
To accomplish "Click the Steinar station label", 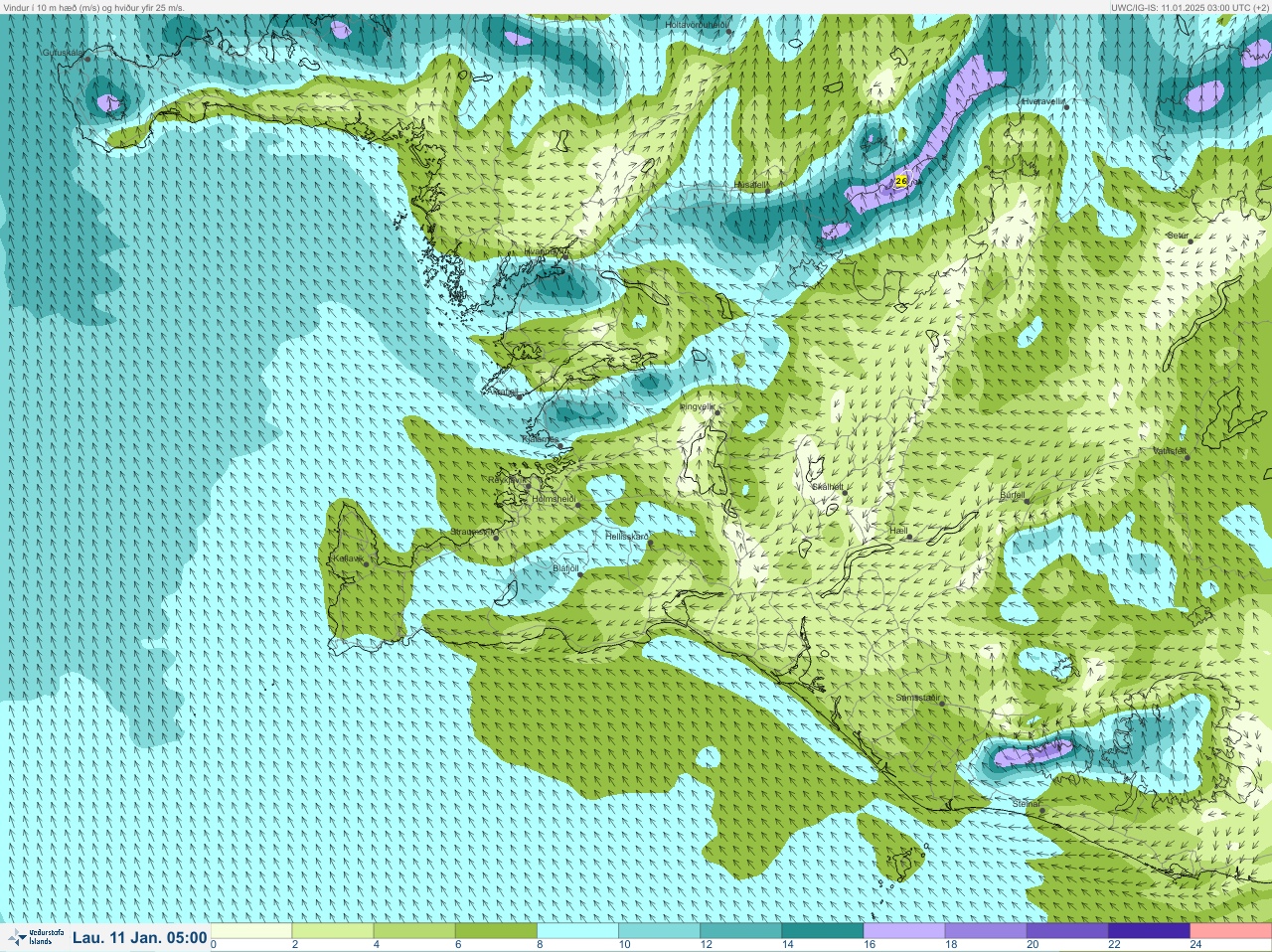I will [x=1026, y=803].
